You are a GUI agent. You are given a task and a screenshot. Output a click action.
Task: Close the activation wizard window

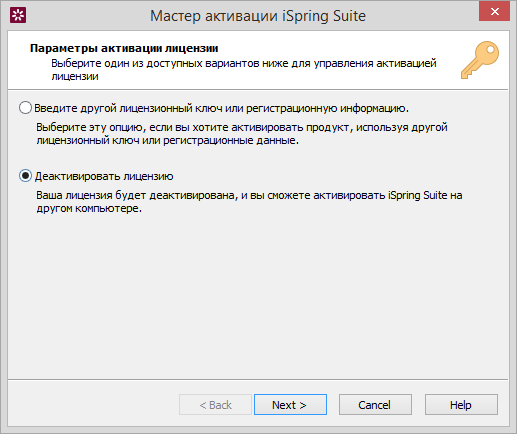[494, 11]
